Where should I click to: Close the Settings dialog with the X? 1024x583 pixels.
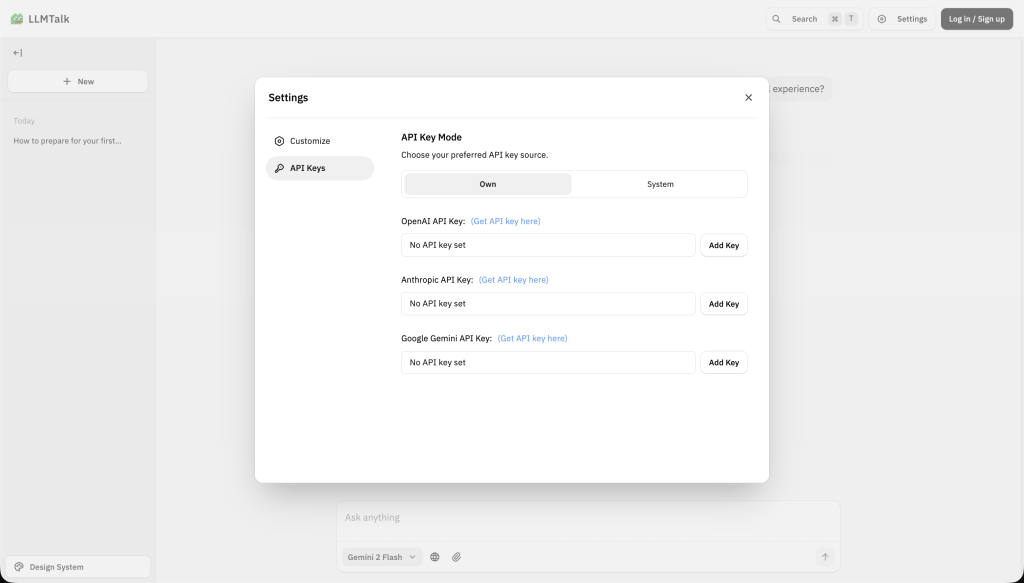click(x=748, y=98)
